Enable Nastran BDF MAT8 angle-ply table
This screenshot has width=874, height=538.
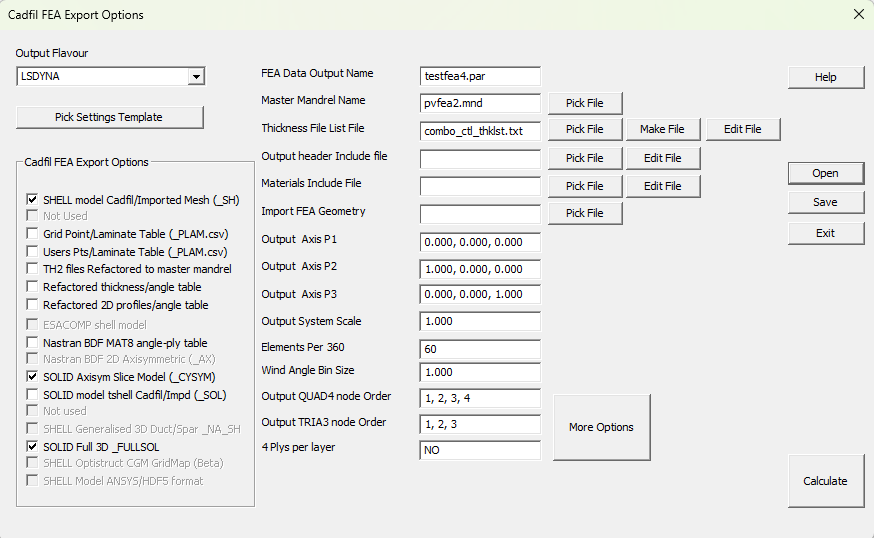[x=32, y=342]
